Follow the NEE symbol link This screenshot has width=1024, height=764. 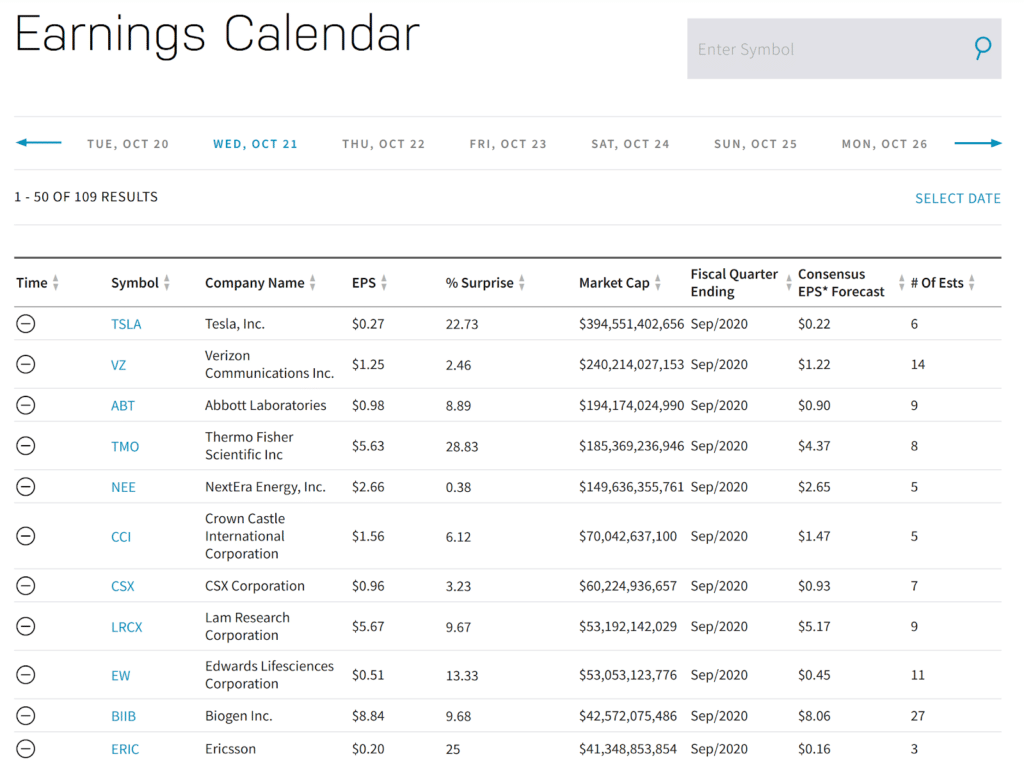click(x=123, y=487)
